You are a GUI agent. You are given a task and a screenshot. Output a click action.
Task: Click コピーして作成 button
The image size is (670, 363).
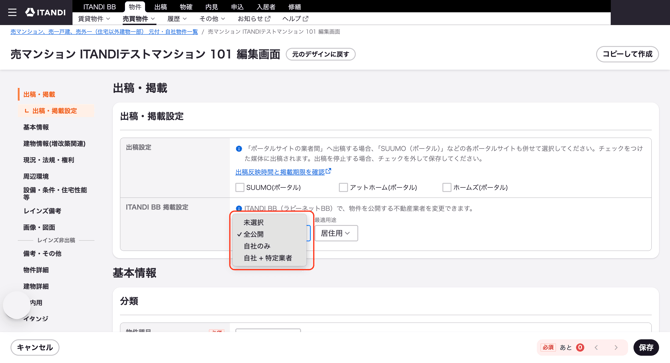point(627,54)
